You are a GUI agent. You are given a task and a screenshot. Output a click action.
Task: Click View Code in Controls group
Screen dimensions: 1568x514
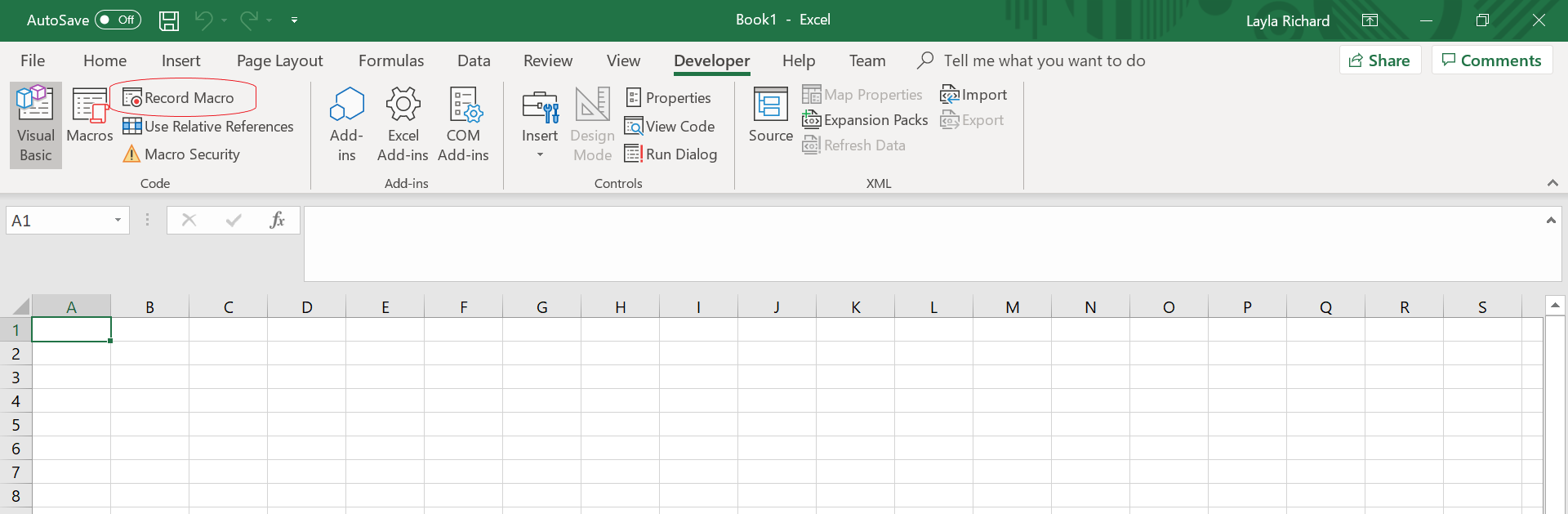670,127
